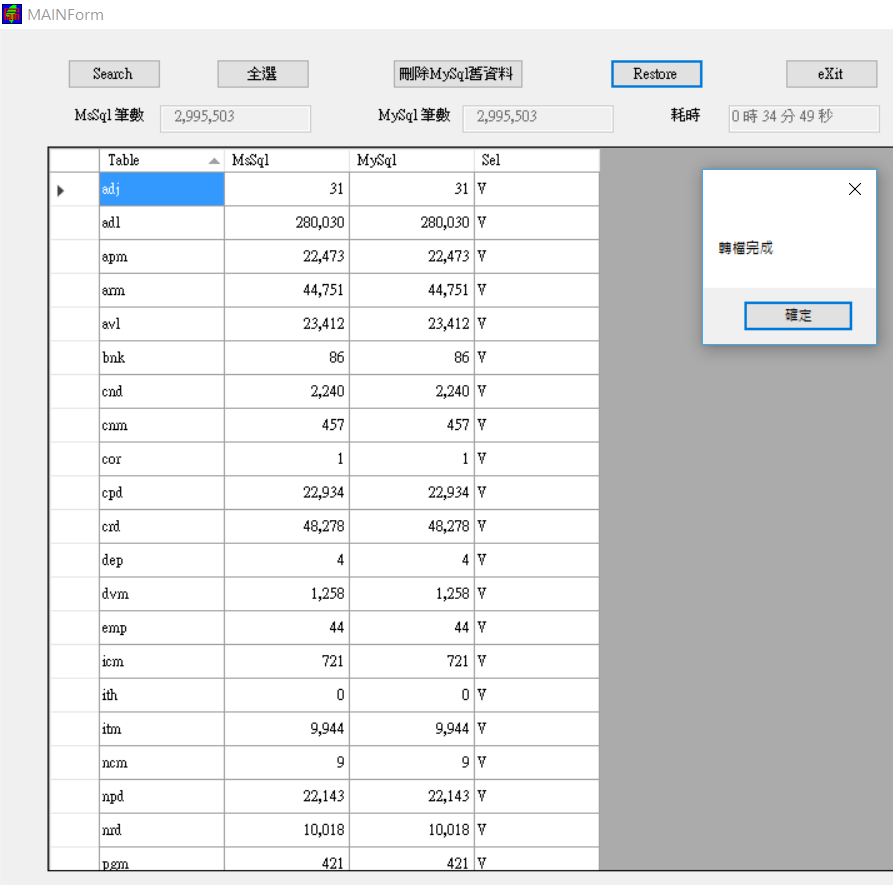The width and height of the screenshot is (893, 885).
Task: Toggle the Sel V mark for emp row
Action: [482, 628]
